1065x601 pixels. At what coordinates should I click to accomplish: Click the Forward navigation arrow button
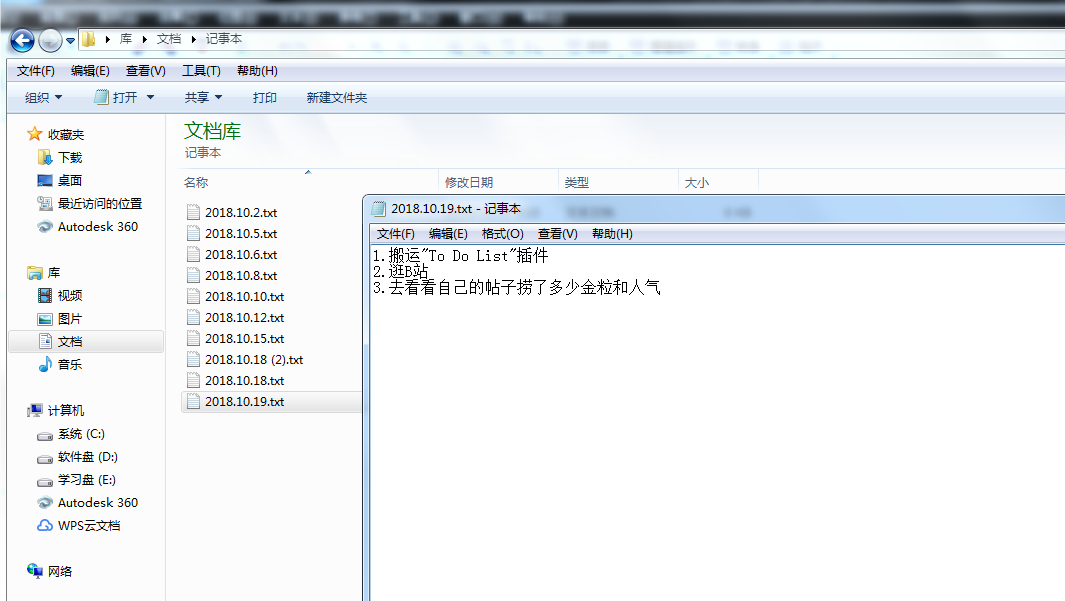(50, 41)
